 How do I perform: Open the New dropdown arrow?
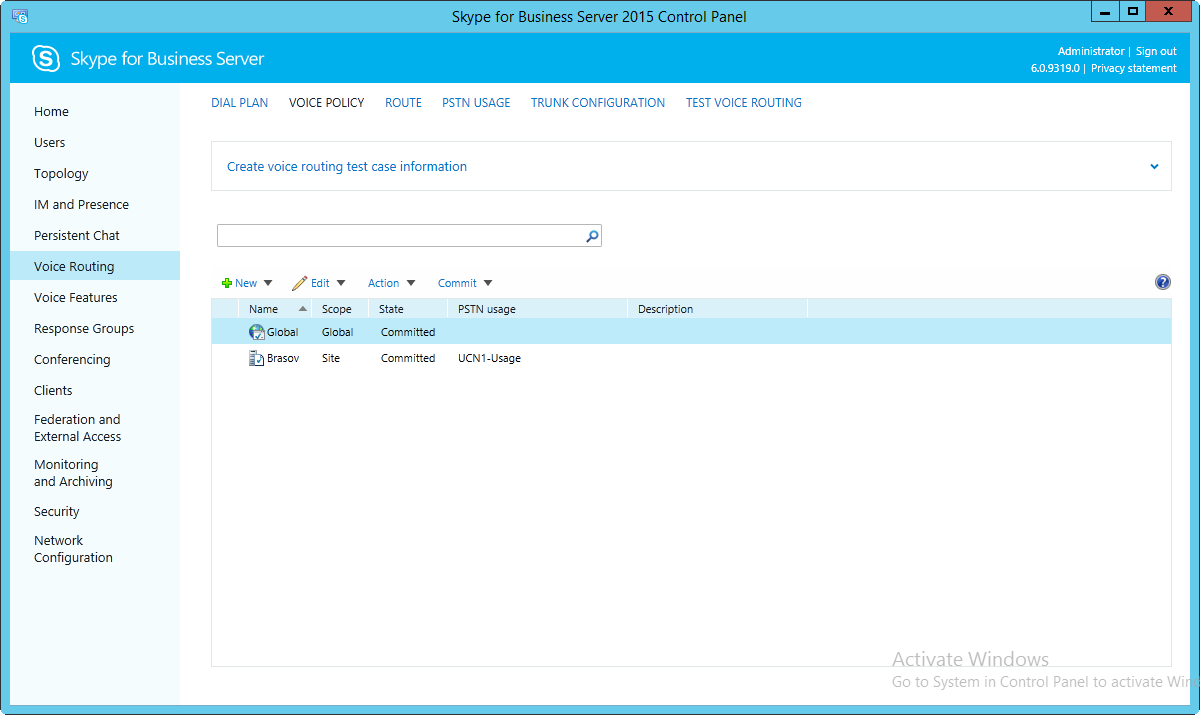click(268, 283)
